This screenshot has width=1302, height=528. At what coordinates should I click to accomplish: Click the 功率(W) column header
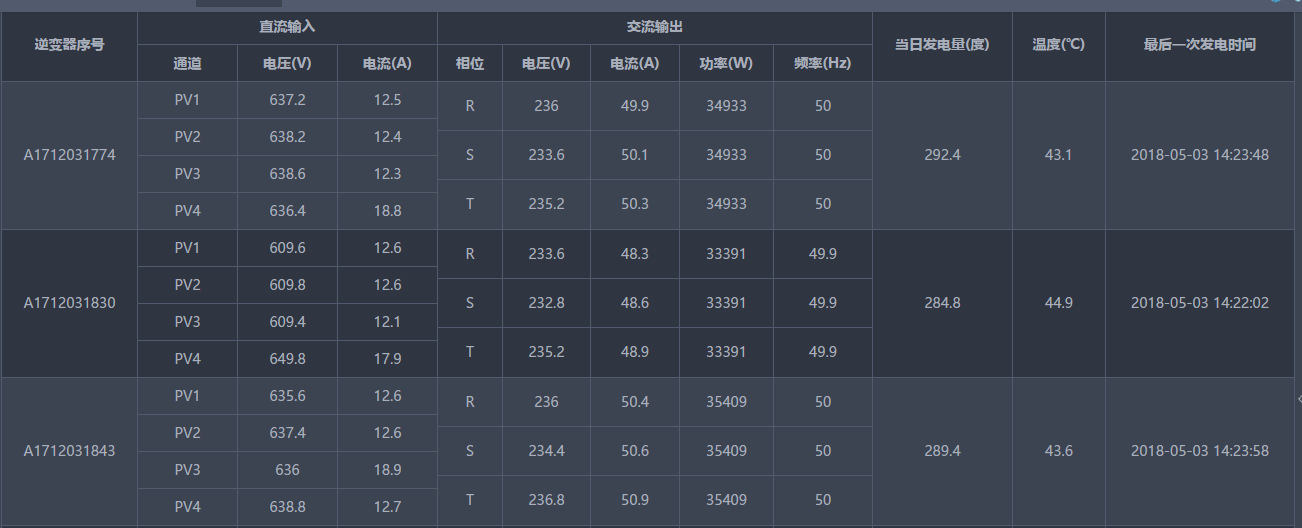(726, 63)
